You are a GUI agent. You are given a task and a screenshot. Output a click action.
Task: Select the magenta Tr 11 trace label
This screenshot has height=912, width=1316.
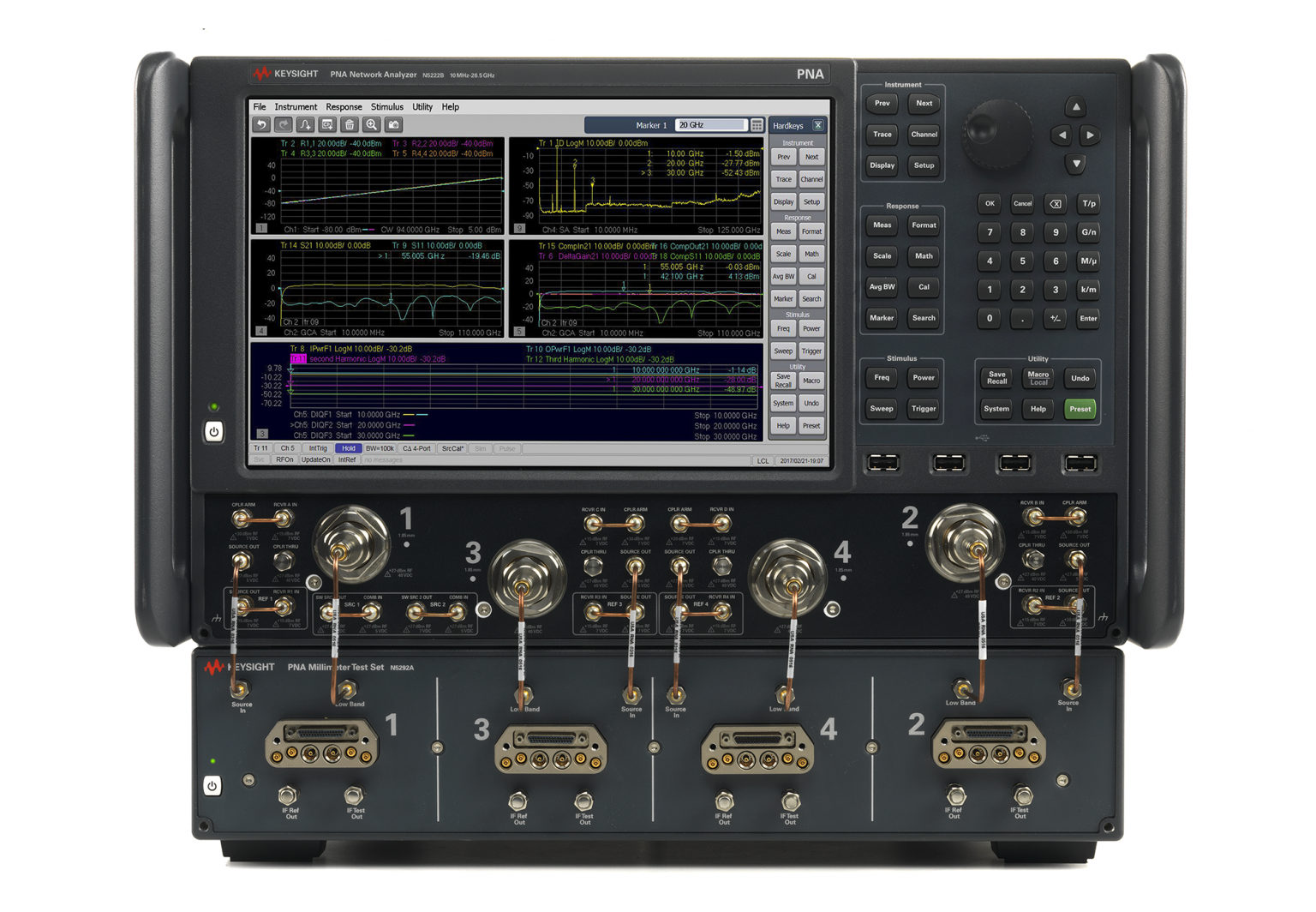[x=297, y=359]
